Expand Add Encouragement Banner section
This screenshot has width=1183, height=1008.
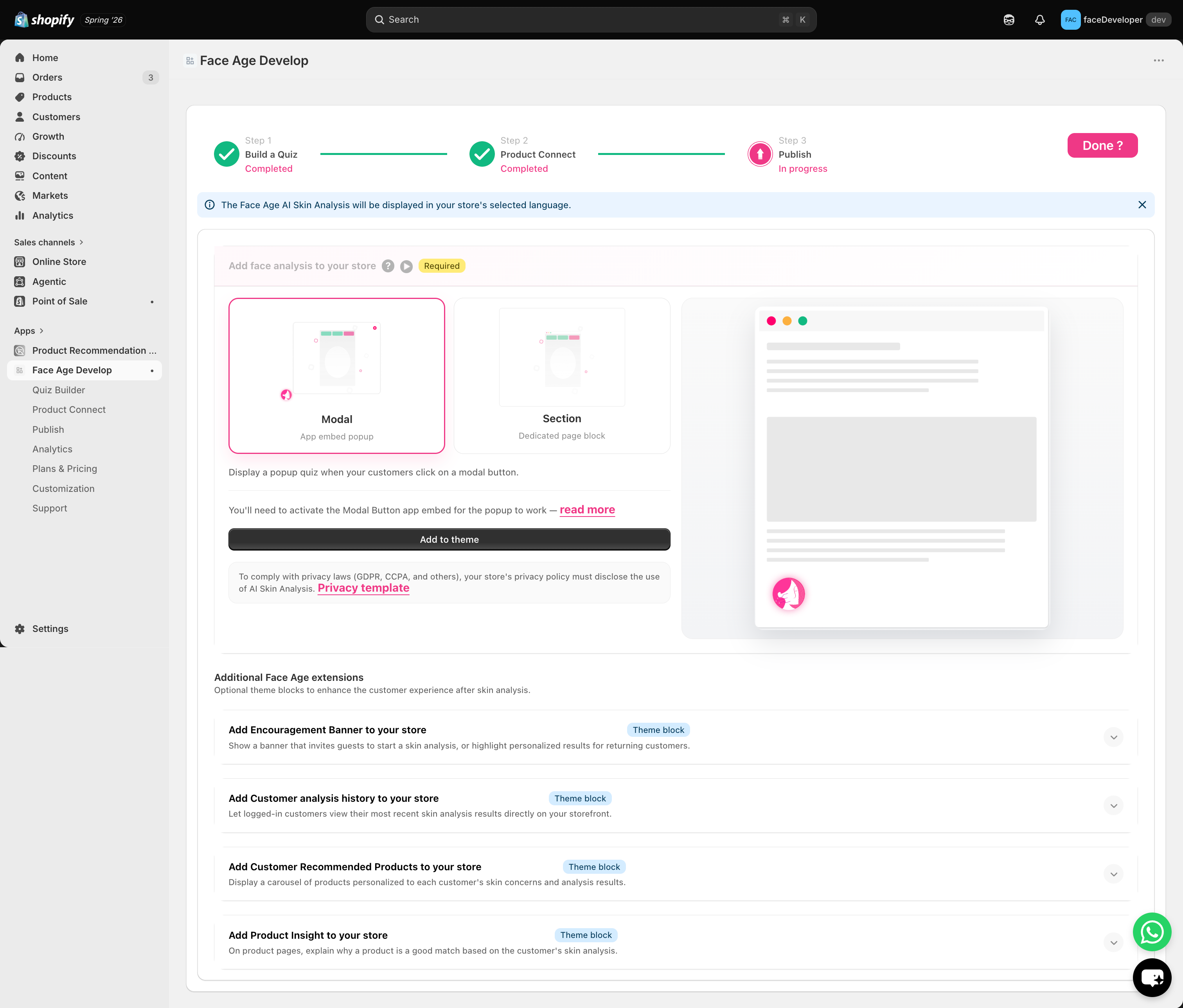click(1113, 737)
